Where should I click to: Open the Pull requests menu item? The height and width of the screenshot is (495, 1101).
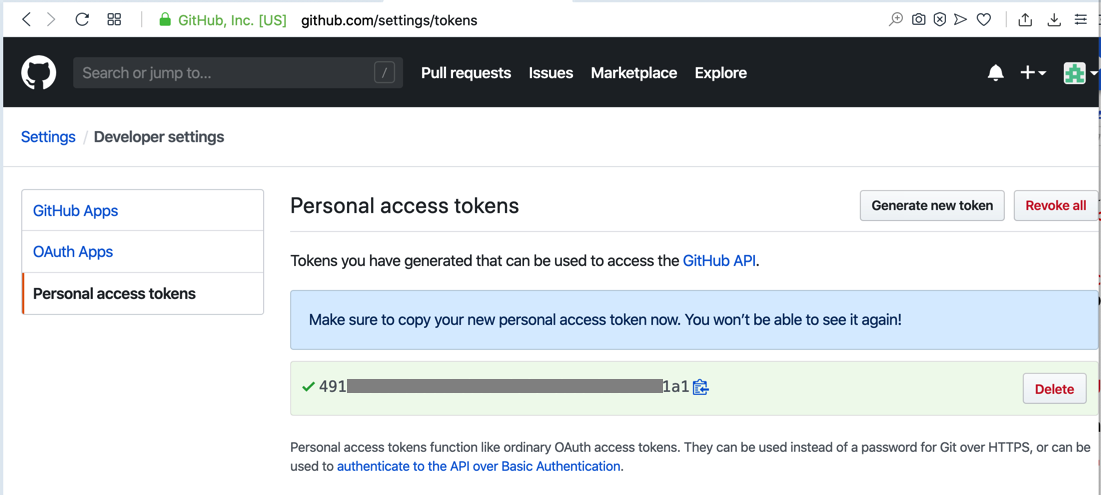tap(466, 73)
